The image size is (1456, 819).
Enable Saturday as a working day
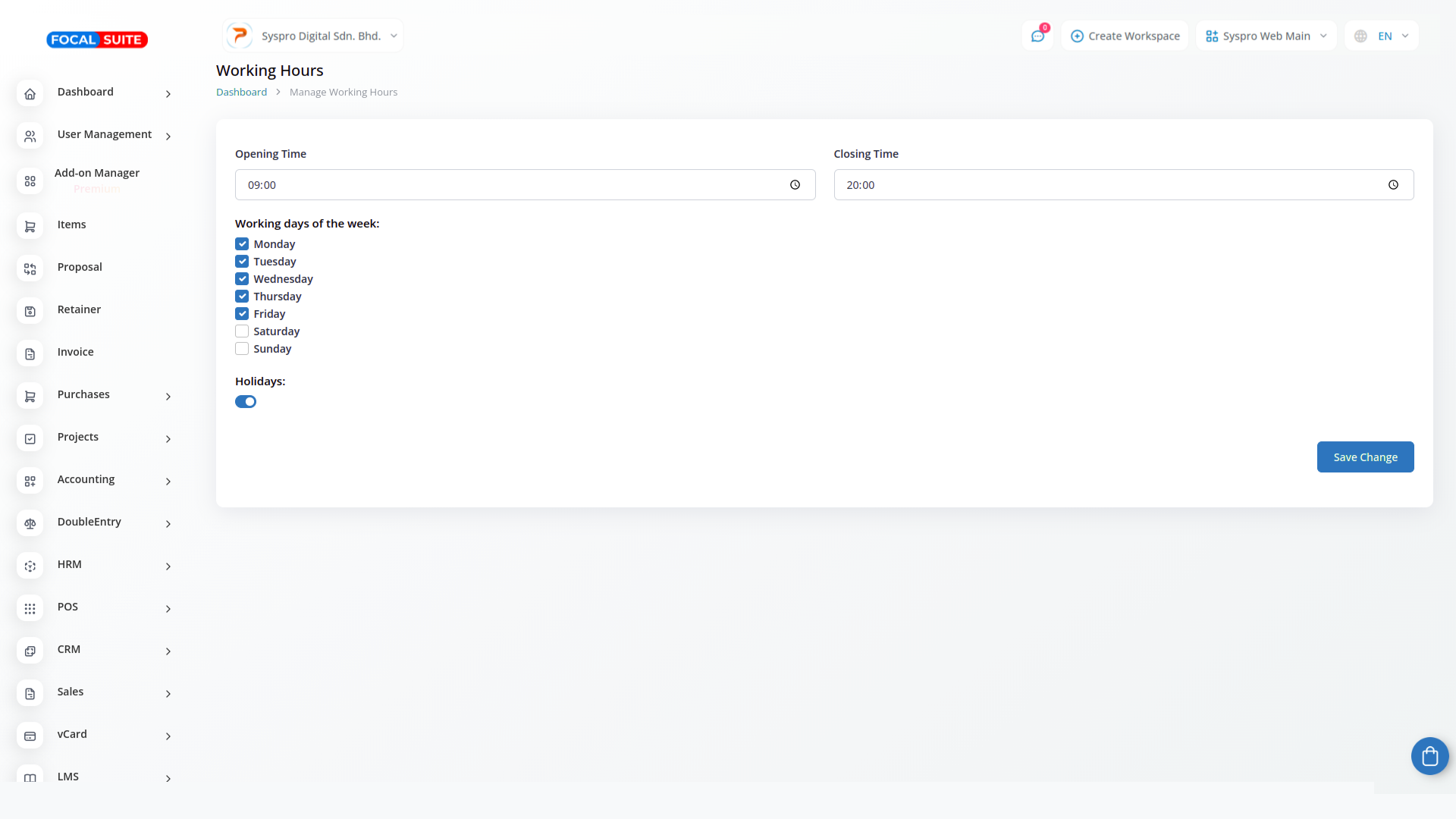tap(242, 331)
